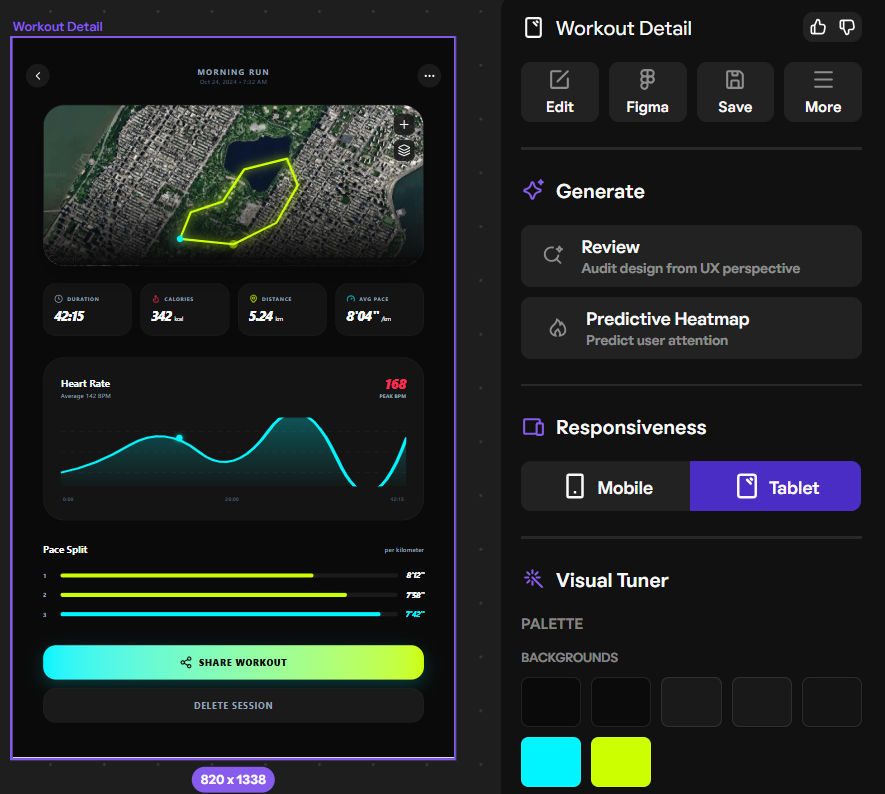Select the Workout Detail frame label
The width and height of the screenshot is (885, 794).
click(57, 27)
